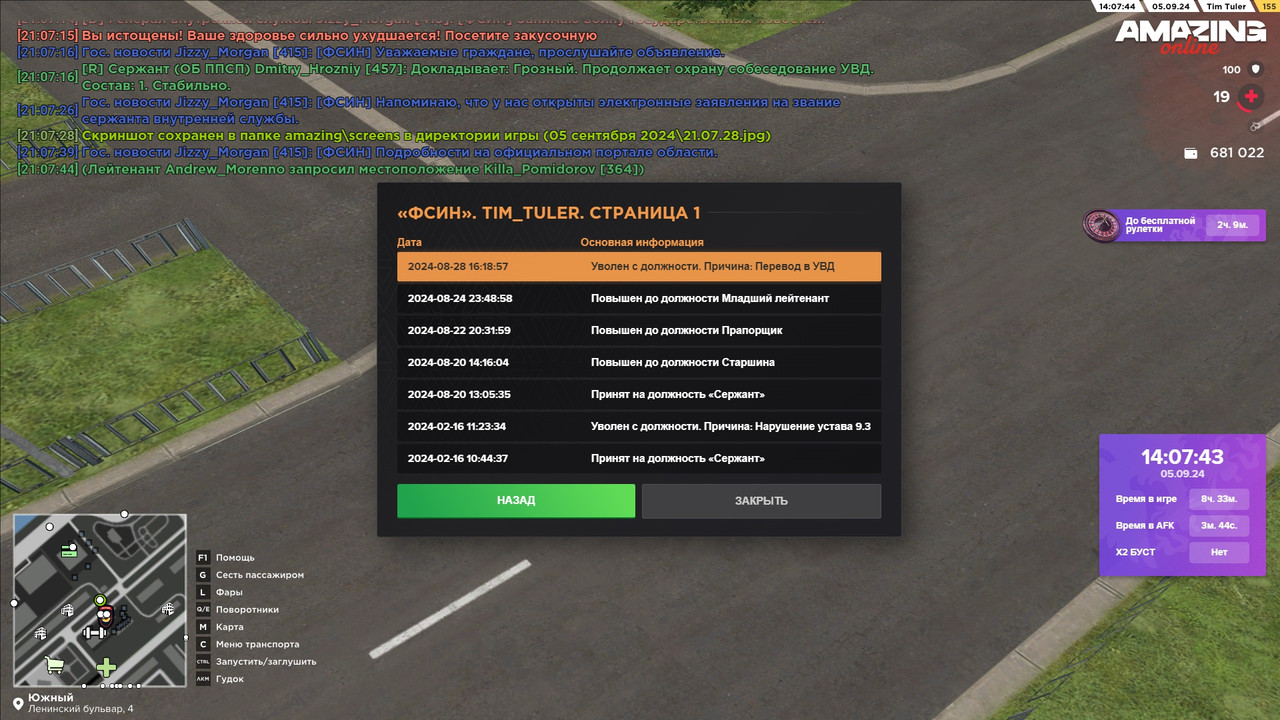Select row Повышен до должности Младший лейтенант
1280x720 pixels.
pos(639,298)
